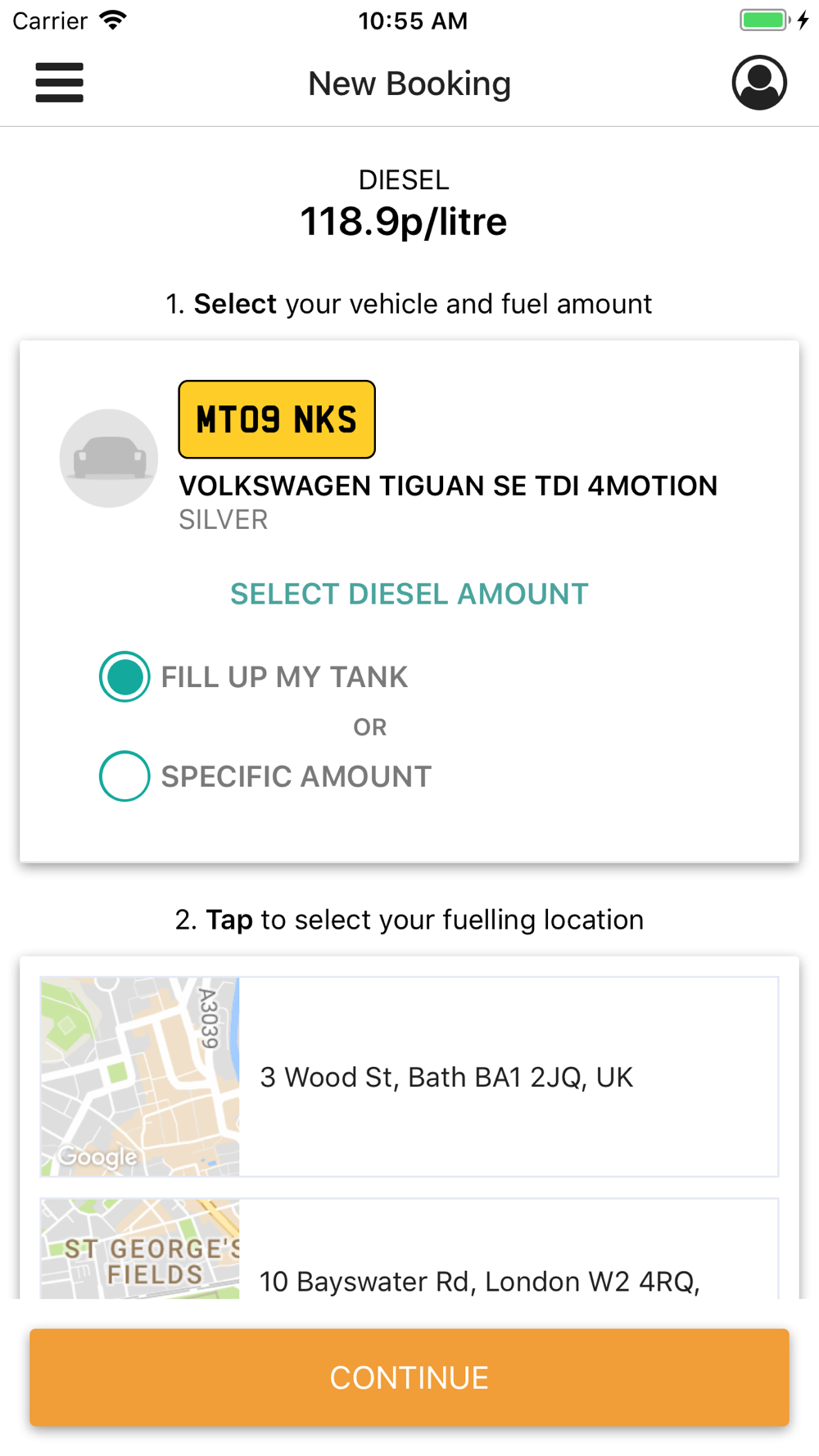The height and width of the screenshot is (1456, 819).
Task: Tap the Fill Up My Tank label
Action: coord(284,677)
